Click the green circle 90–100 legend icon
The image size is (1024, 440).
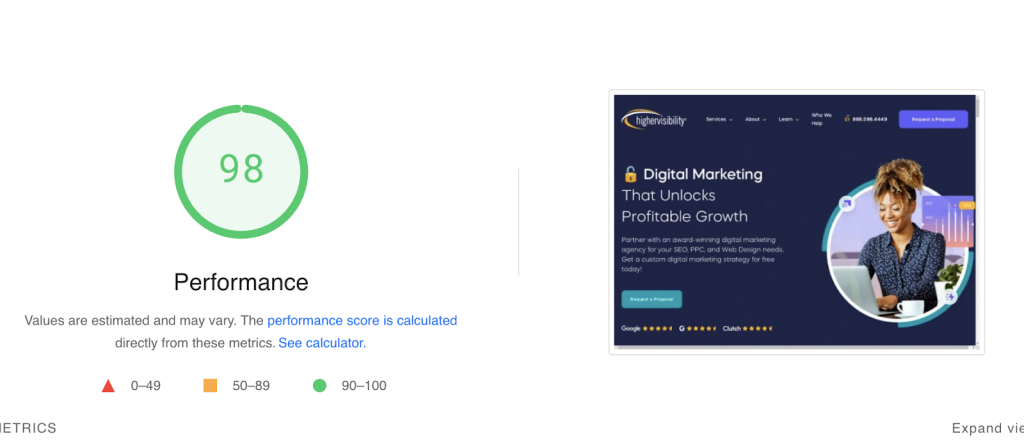click(320, 386)
